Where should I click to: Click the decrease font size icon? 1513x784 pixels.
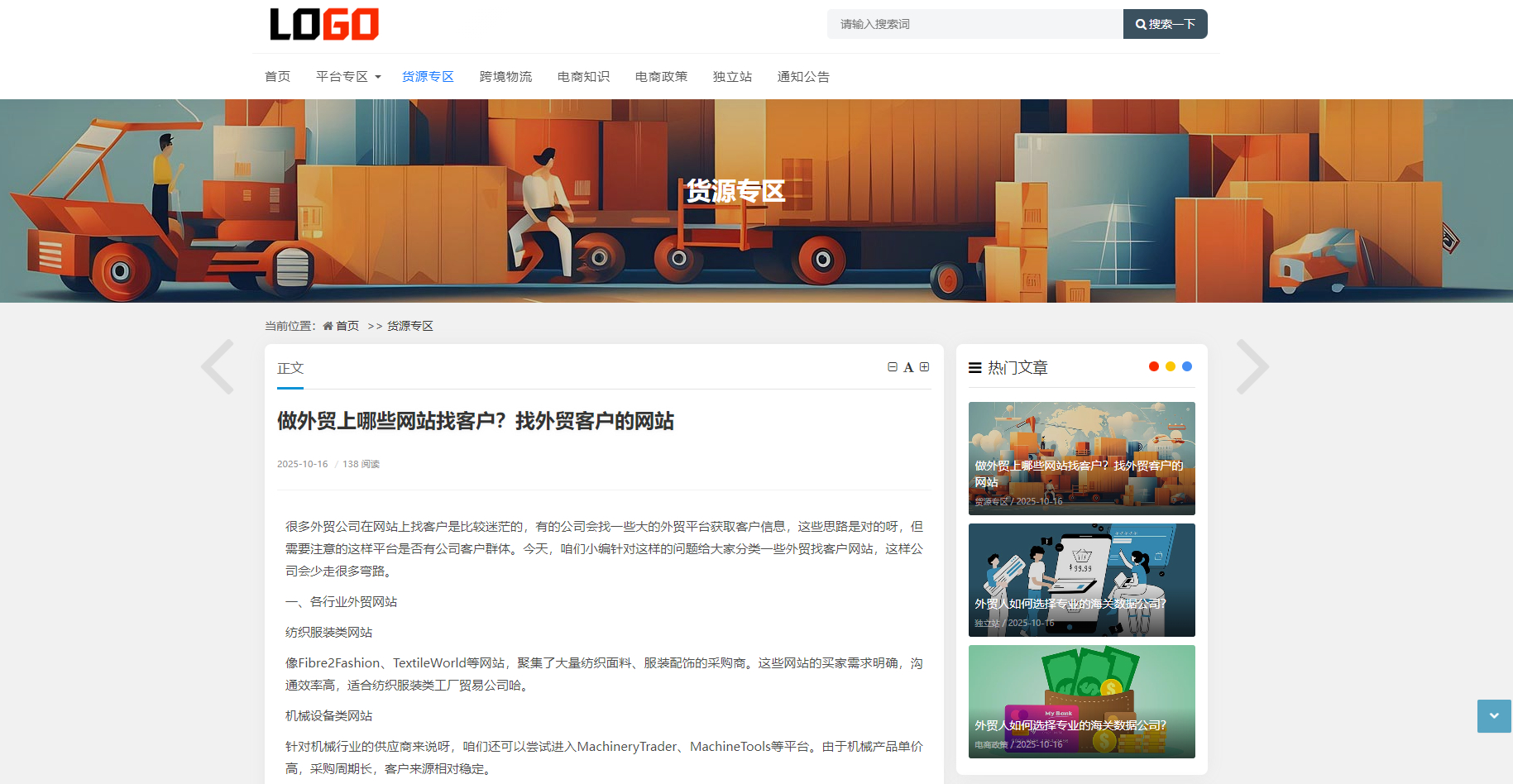coord(892,366)
